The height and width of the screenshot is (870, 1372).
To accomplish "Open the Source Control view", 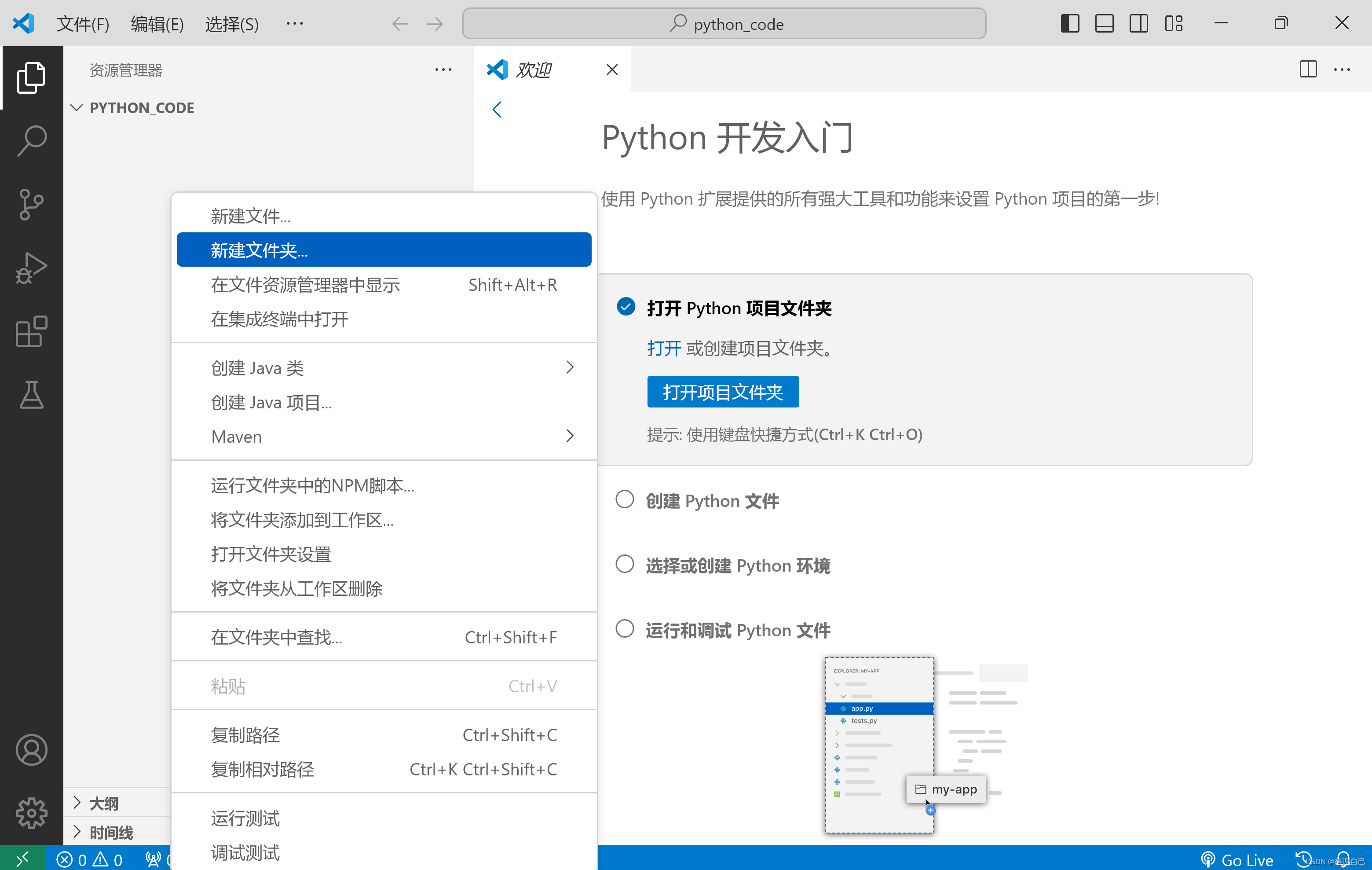I will (x=31, y=204).
